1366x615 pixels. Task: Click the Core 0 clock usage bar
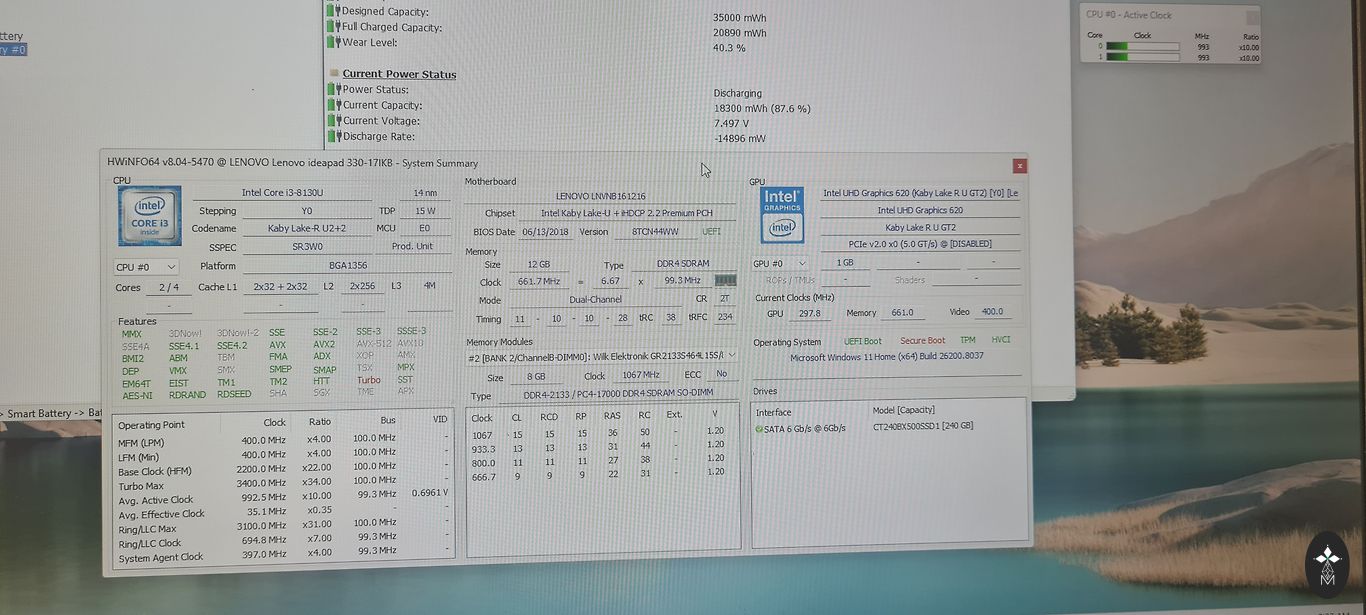click(1142, 46)
